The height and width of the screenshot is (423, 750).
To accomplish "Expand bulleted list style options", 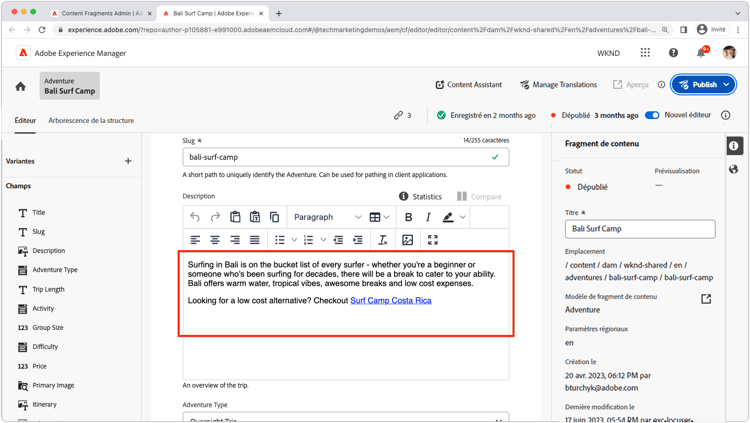I will 294,240.
